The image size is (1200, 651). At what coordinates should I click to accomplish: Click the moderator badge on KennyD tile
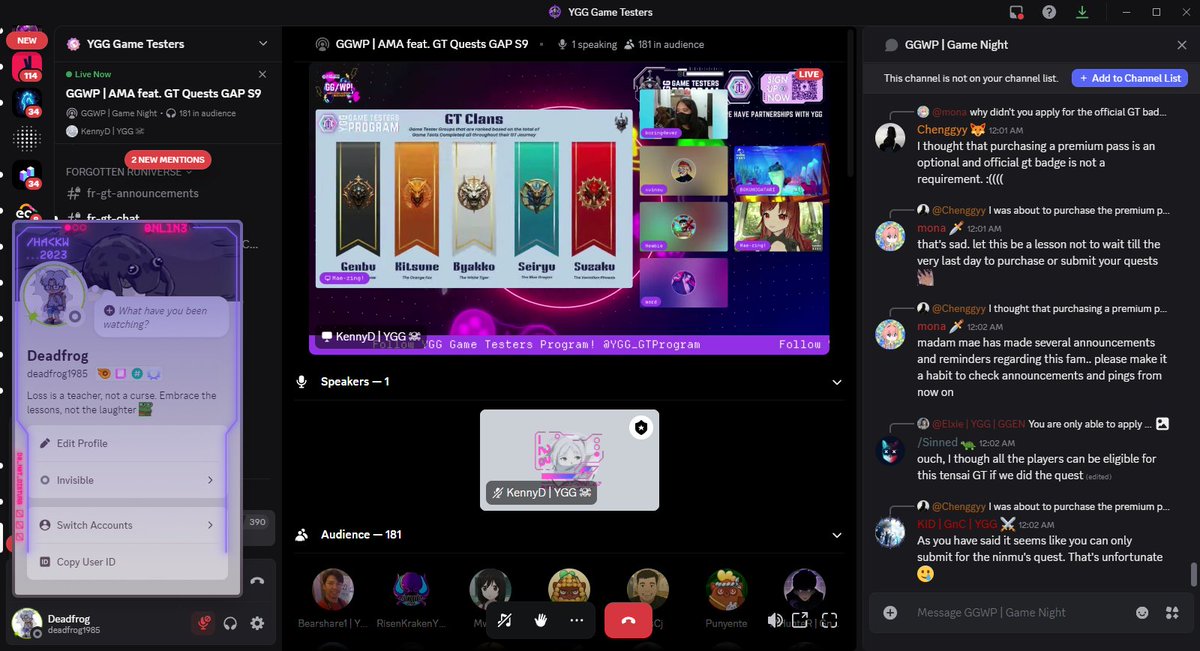[641, 428]
